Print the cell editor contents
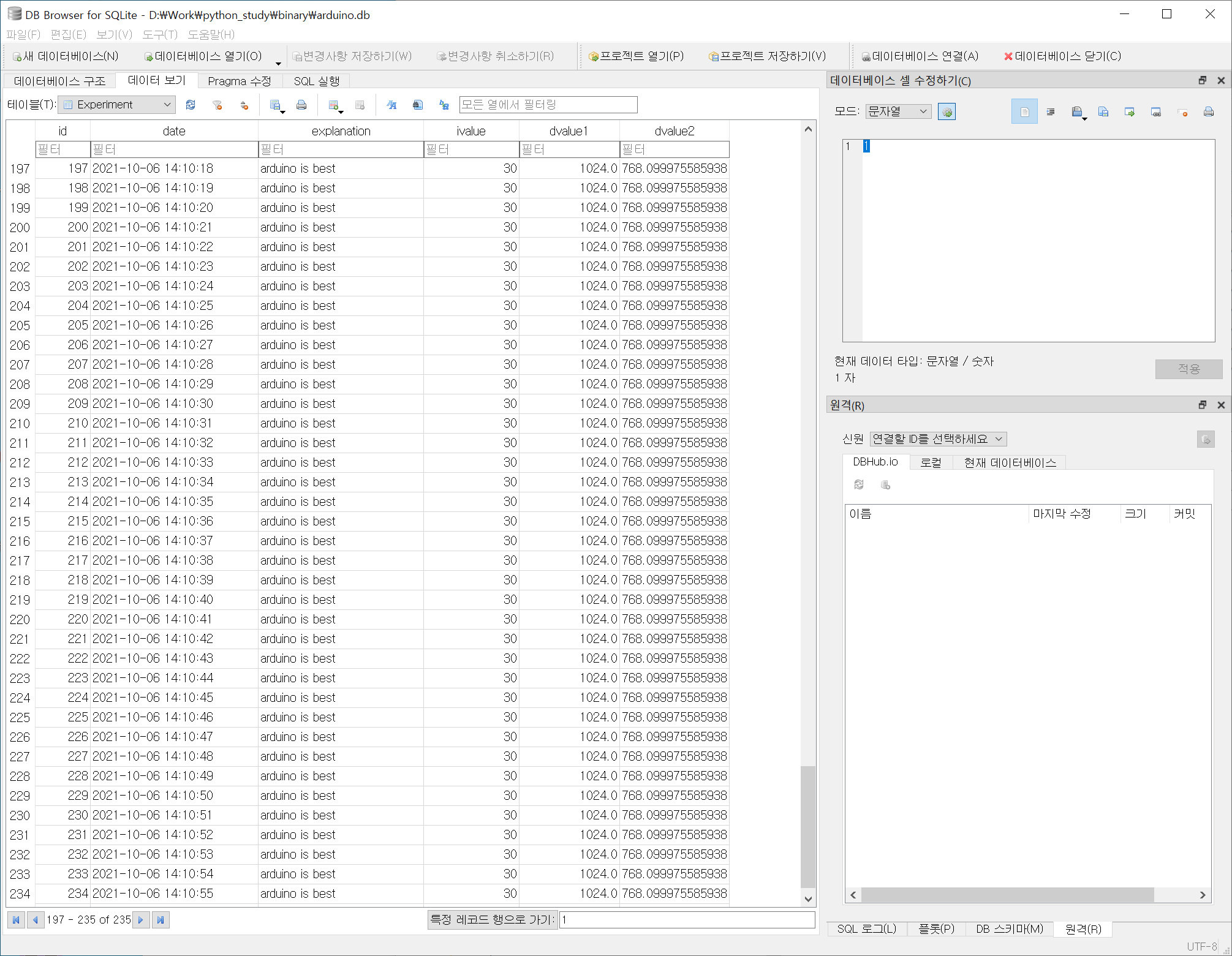The width and height of the screenshot is (1232, 956). point(1208,111)
